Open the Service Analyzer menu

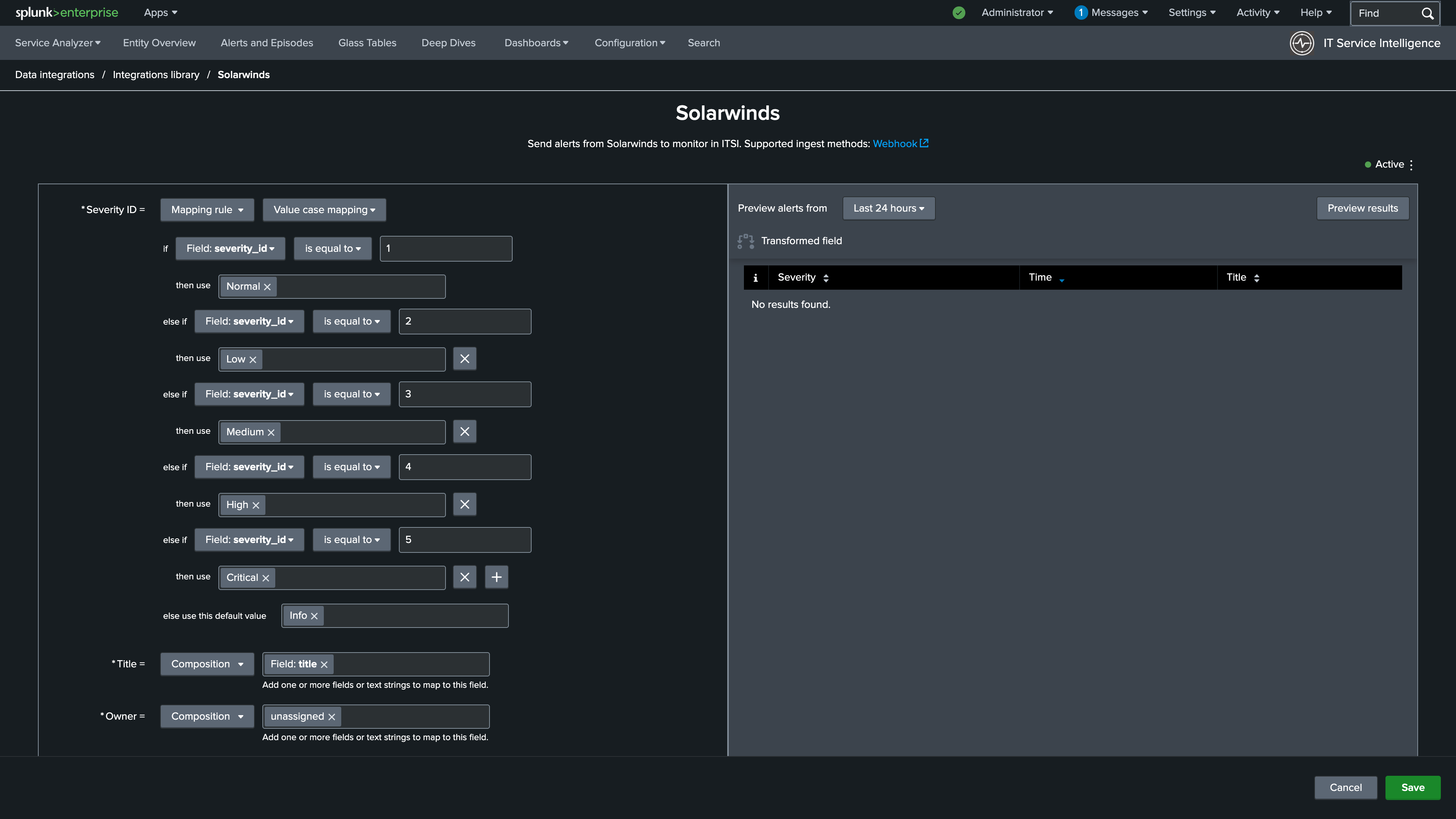pos(58,43)
